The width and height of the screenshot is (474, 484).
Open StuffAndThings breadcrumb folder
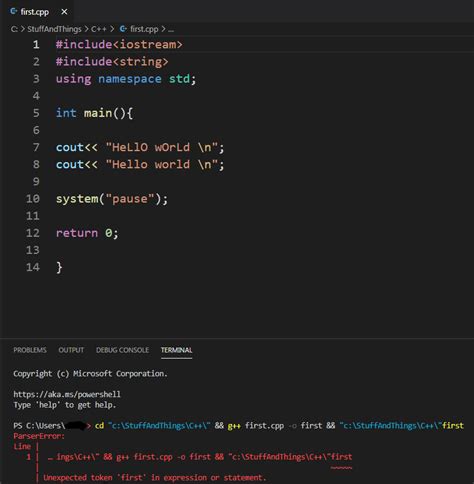pos(54,29)
